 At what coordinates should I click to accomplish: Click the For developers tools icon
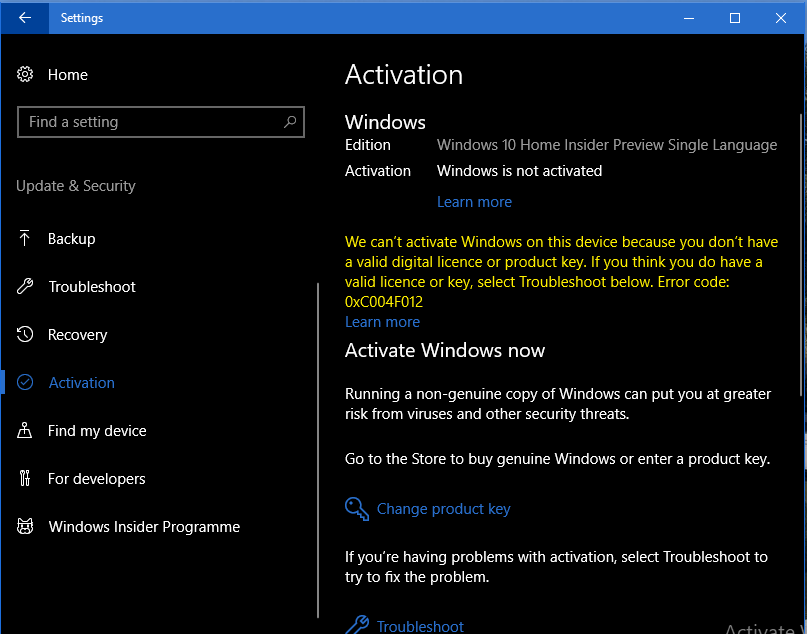pyautogui.click(x=25, y=478)
